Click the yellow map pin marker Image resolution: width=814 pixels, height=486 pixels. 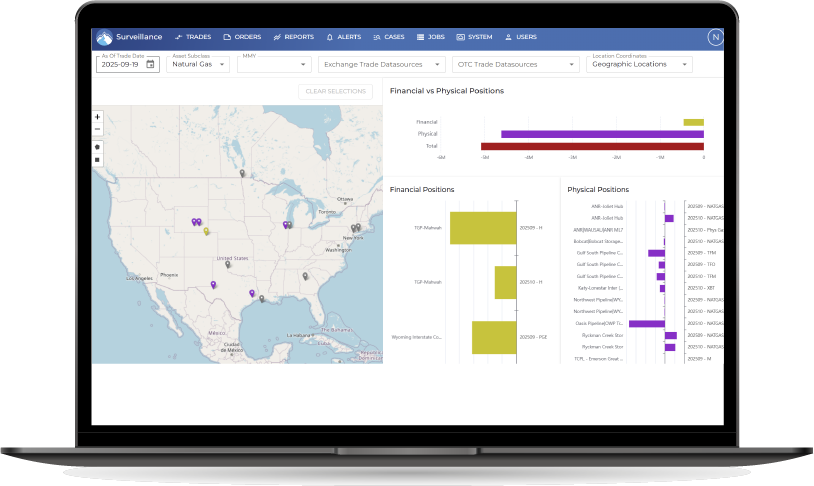pos(207,231)
